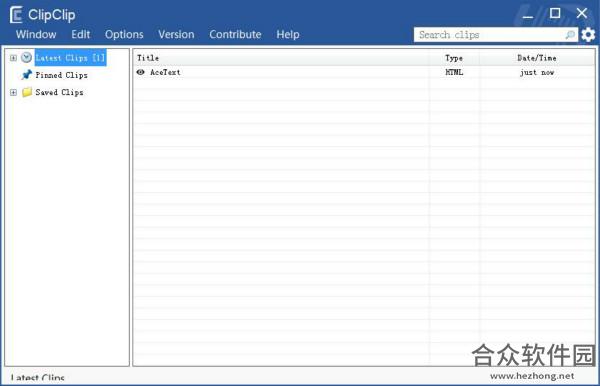Open the Window menu

tap(36, 34)
